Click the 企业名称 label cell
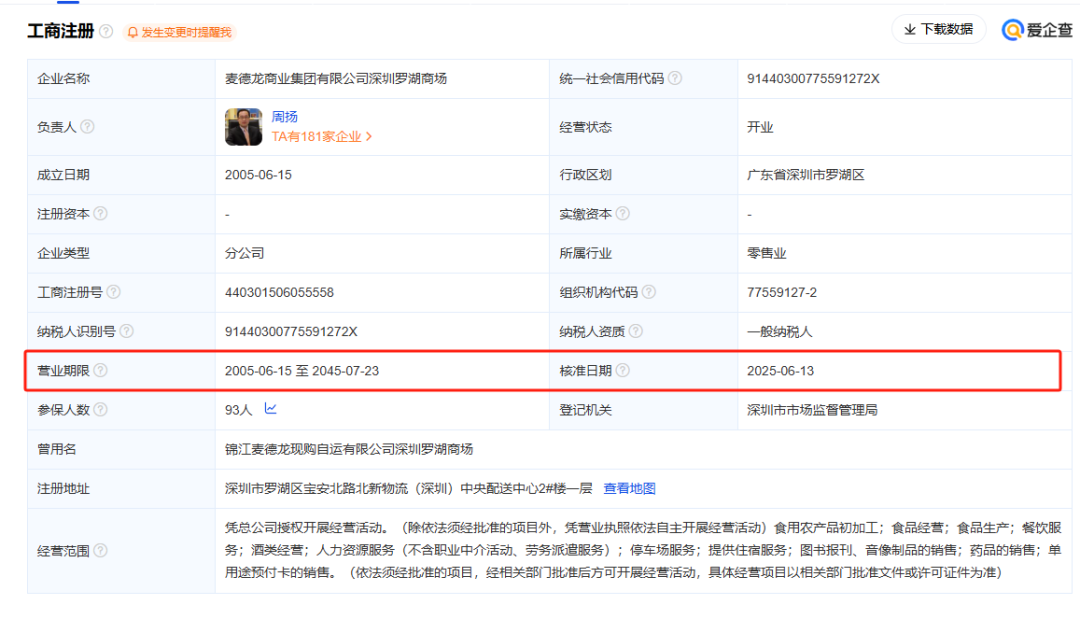1080x619 pixels. pyautogui.click(x=121, y=78)
